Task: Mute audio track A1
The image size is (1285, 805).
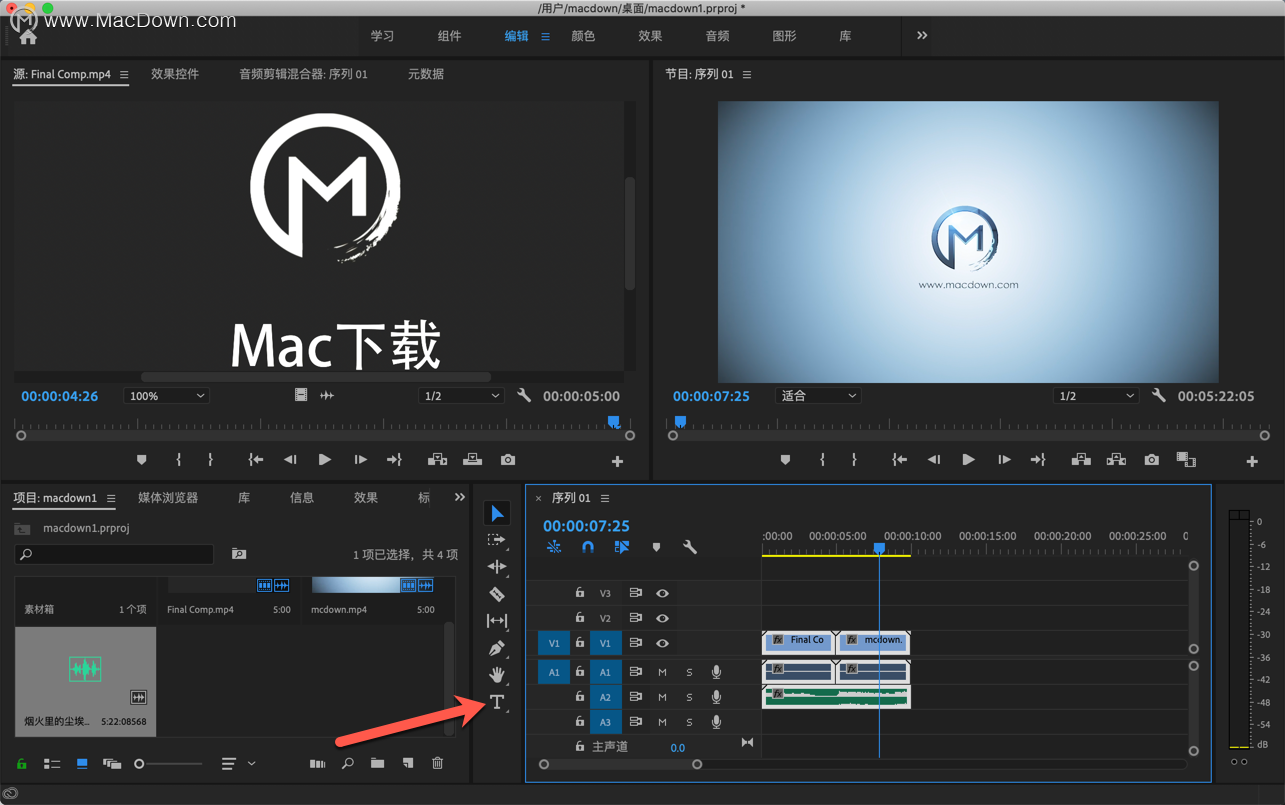Action: [x=662, y=672]
